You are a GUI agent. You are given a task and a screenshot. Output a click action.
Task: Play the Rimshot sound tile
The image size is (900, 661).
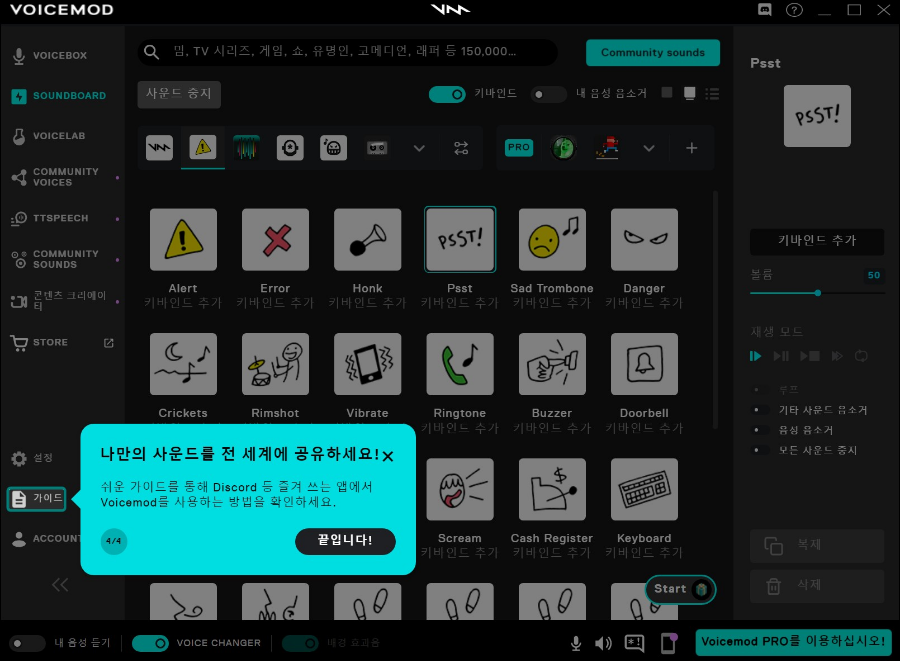(x=276, y=364)
